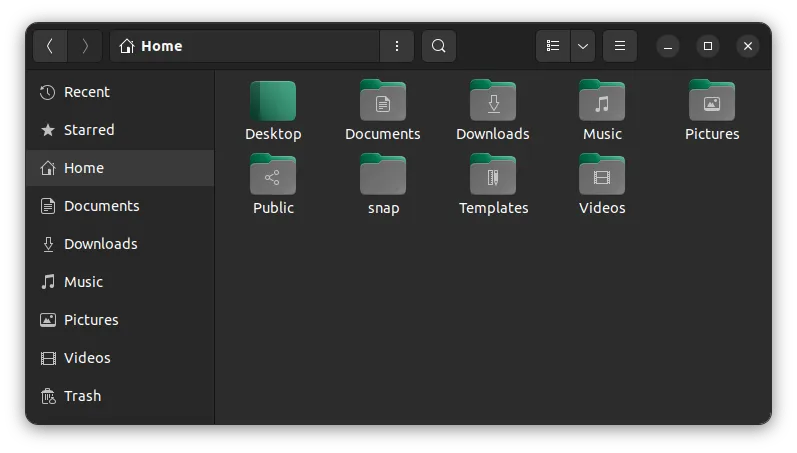
Task: Click the search magnifier button
Action: click(438, 46)
